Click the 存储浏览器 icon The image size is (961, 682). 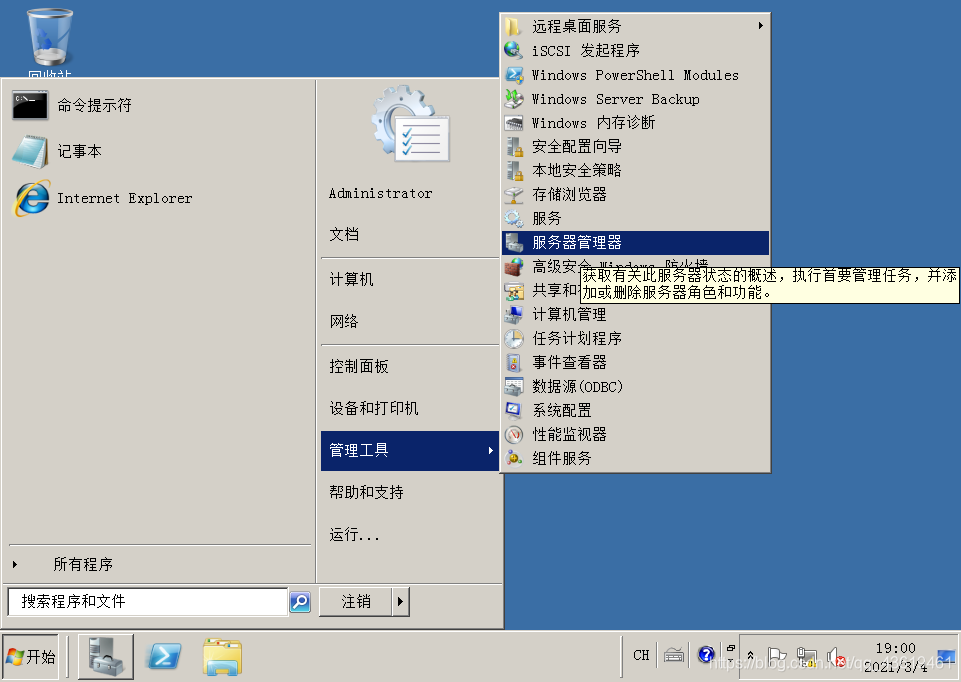coord(514,195)
